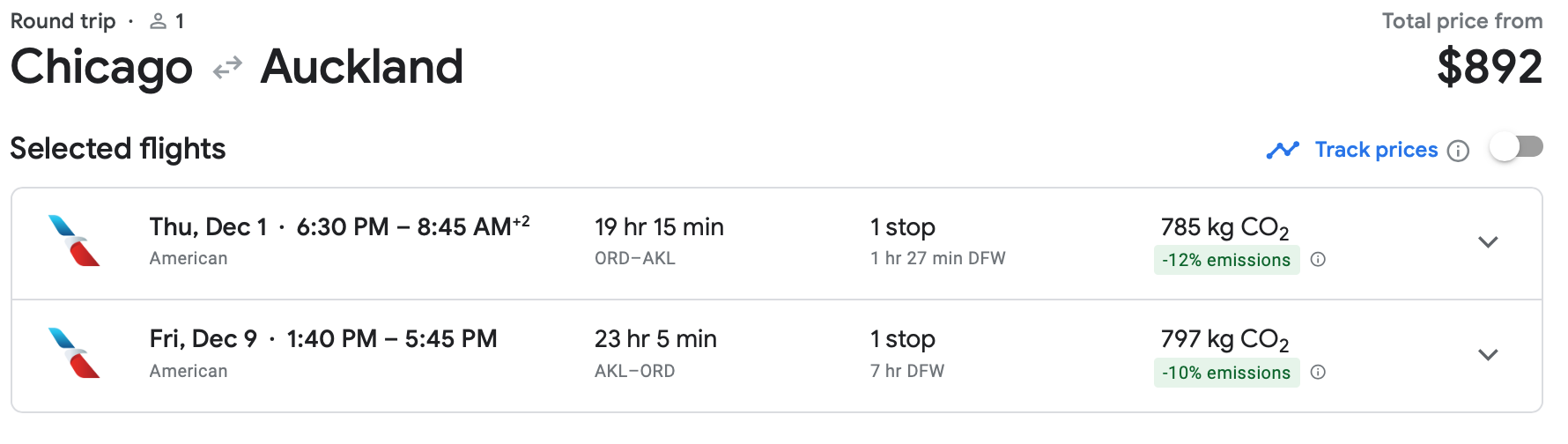Expand the Thu, Dec 1 flight details
Viewport: 1568px width, 444px height.
(x=1488, y=242)
